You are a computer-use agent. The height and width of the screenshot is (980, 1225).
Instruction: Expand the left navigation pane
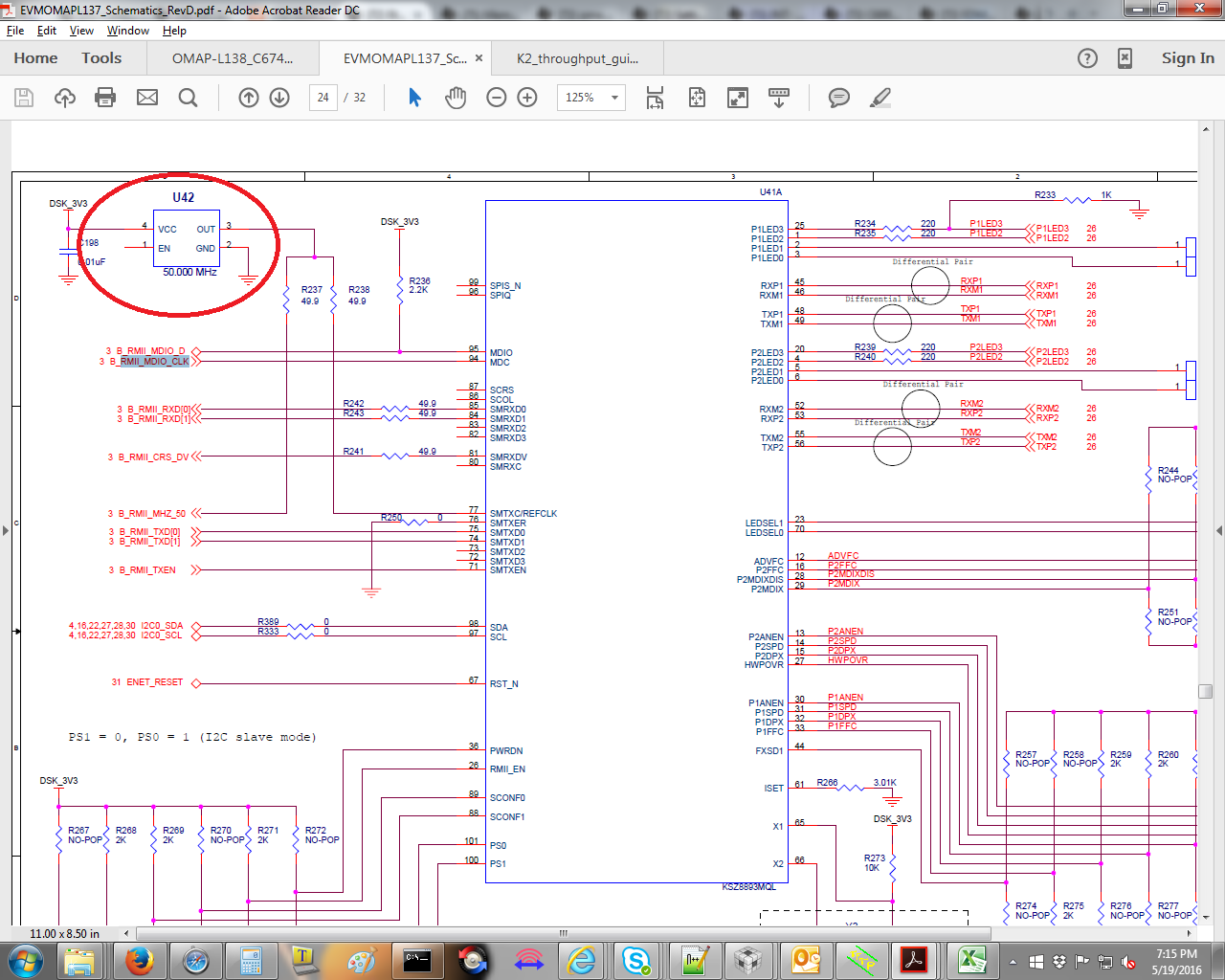(x=5, y=529)
